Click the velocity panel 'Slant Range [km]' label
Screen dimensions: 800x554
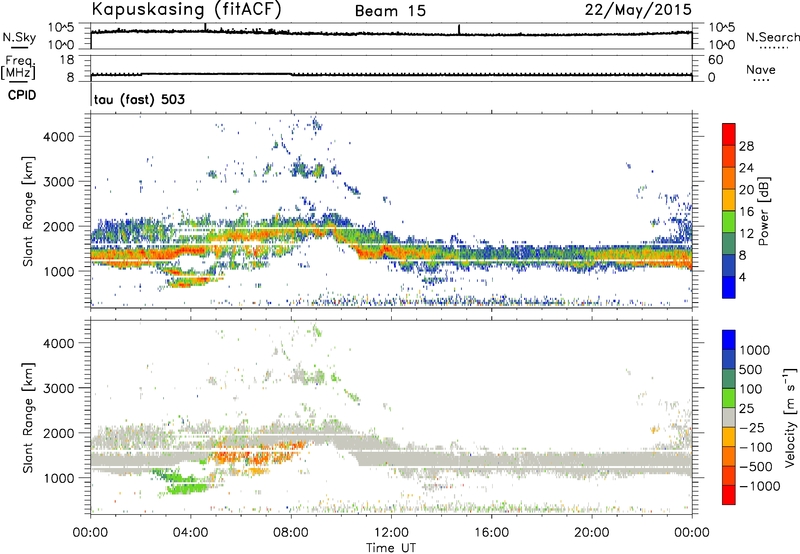tap(28, 418)
